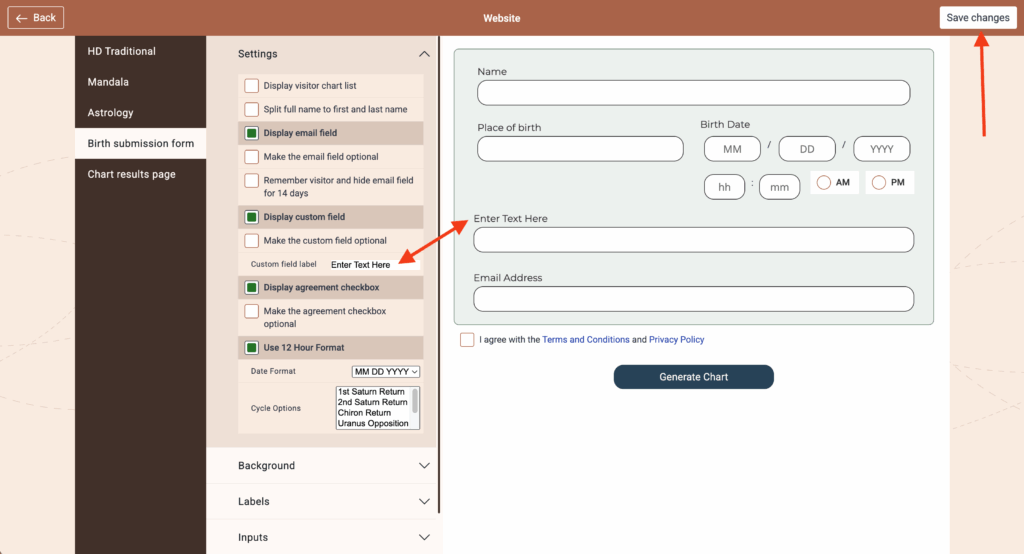1024x554 pixels.
Task: Enable Display visitor chart list checkbox
Action: [252, 86]
